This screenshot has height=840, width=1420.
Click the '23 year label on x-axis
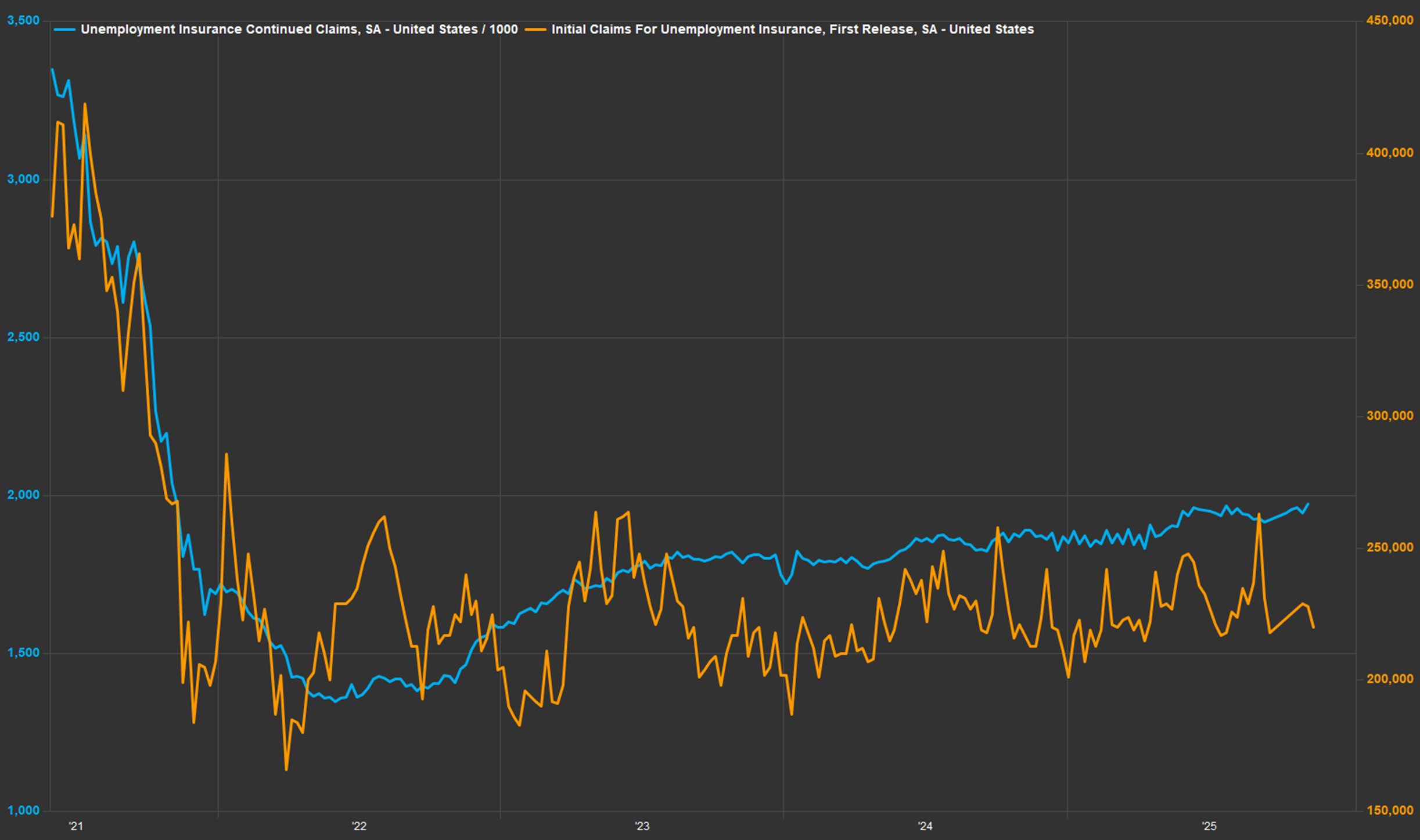point(642,826)
